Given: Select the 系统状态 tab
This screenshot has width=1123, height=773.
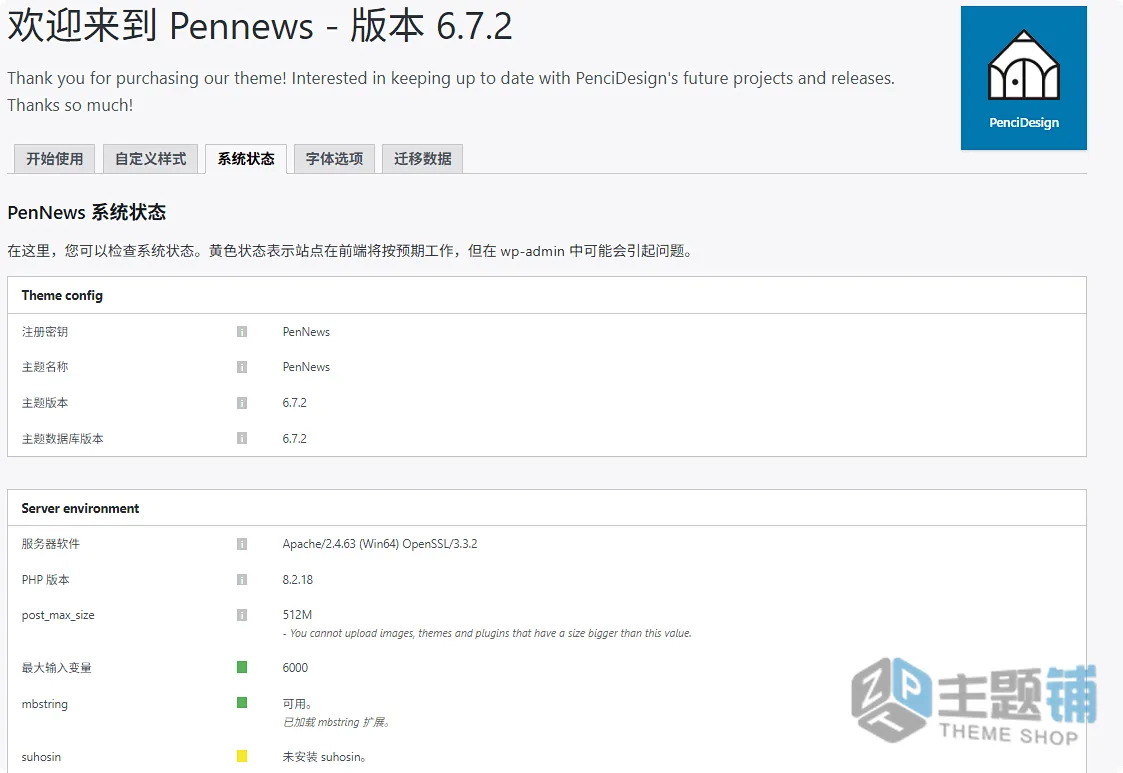Looking at the screenshot, I should point(246,158).
